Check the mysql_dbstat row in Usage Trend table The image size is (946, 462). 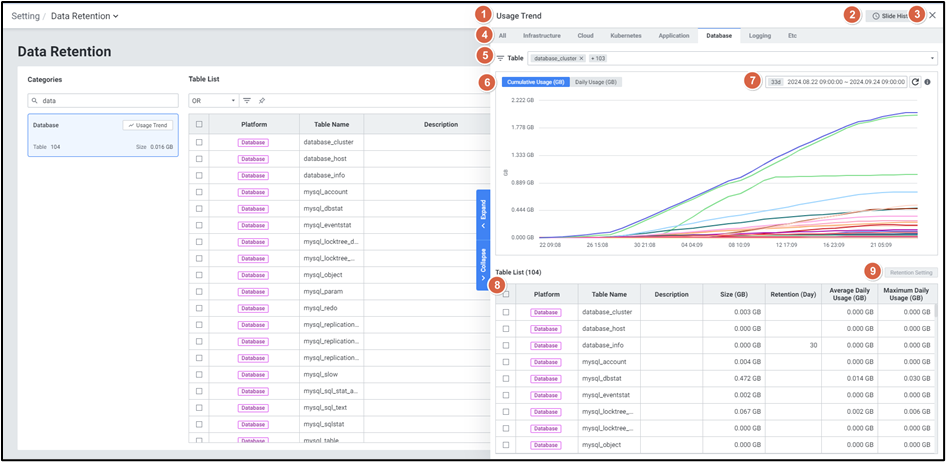pos(506,378)
